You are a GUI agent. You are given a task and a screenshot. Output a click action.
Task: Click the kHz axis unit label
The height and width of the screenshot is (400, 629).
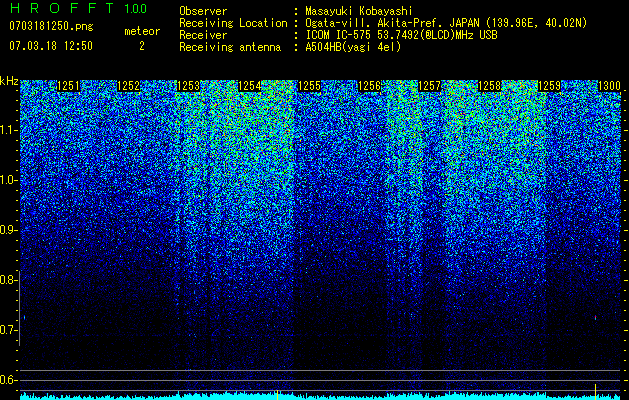pyautogui.click(x=9, y=81)
